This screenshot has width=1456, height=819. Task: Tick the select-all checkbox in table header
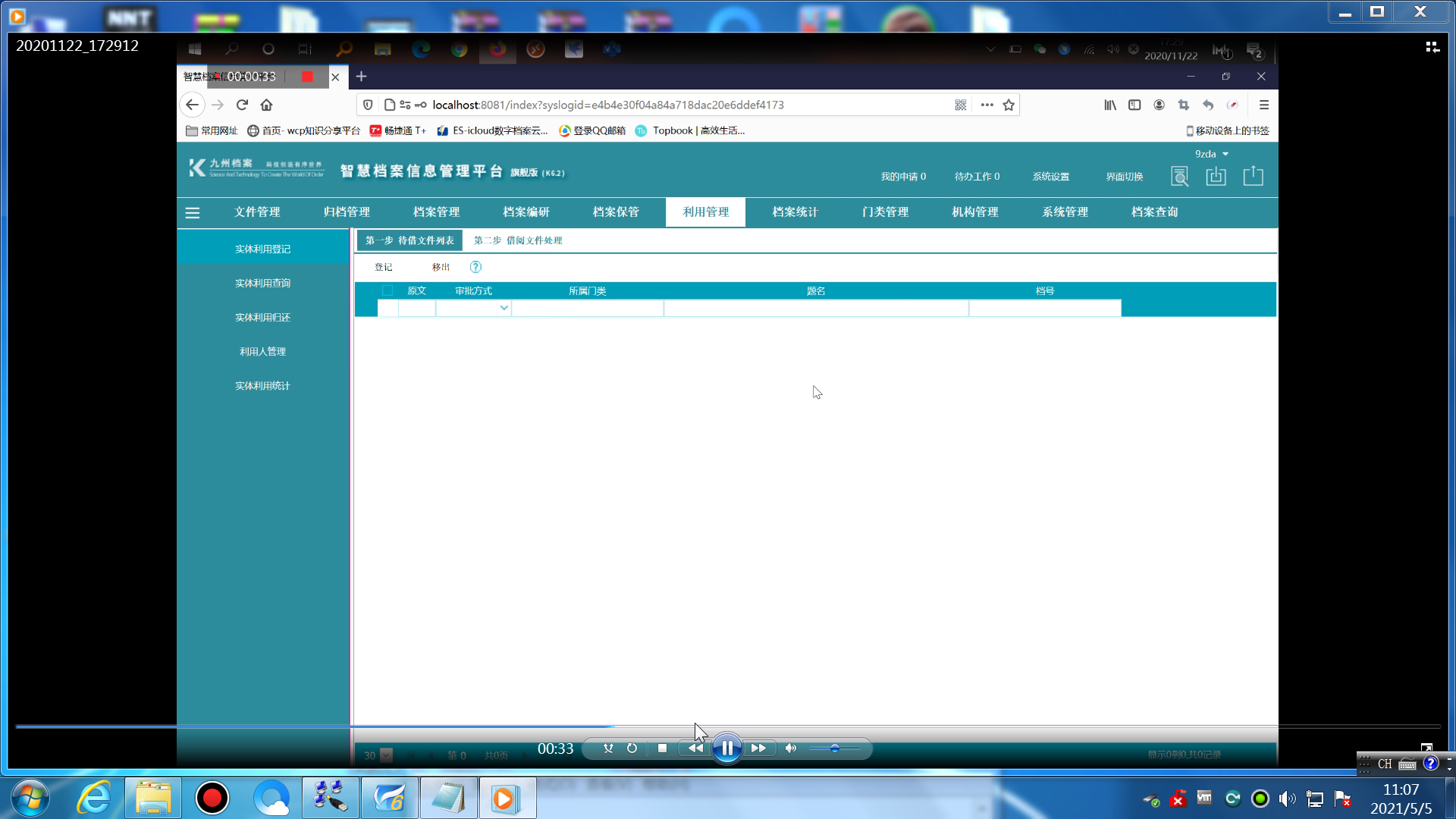tap(388, 290)
